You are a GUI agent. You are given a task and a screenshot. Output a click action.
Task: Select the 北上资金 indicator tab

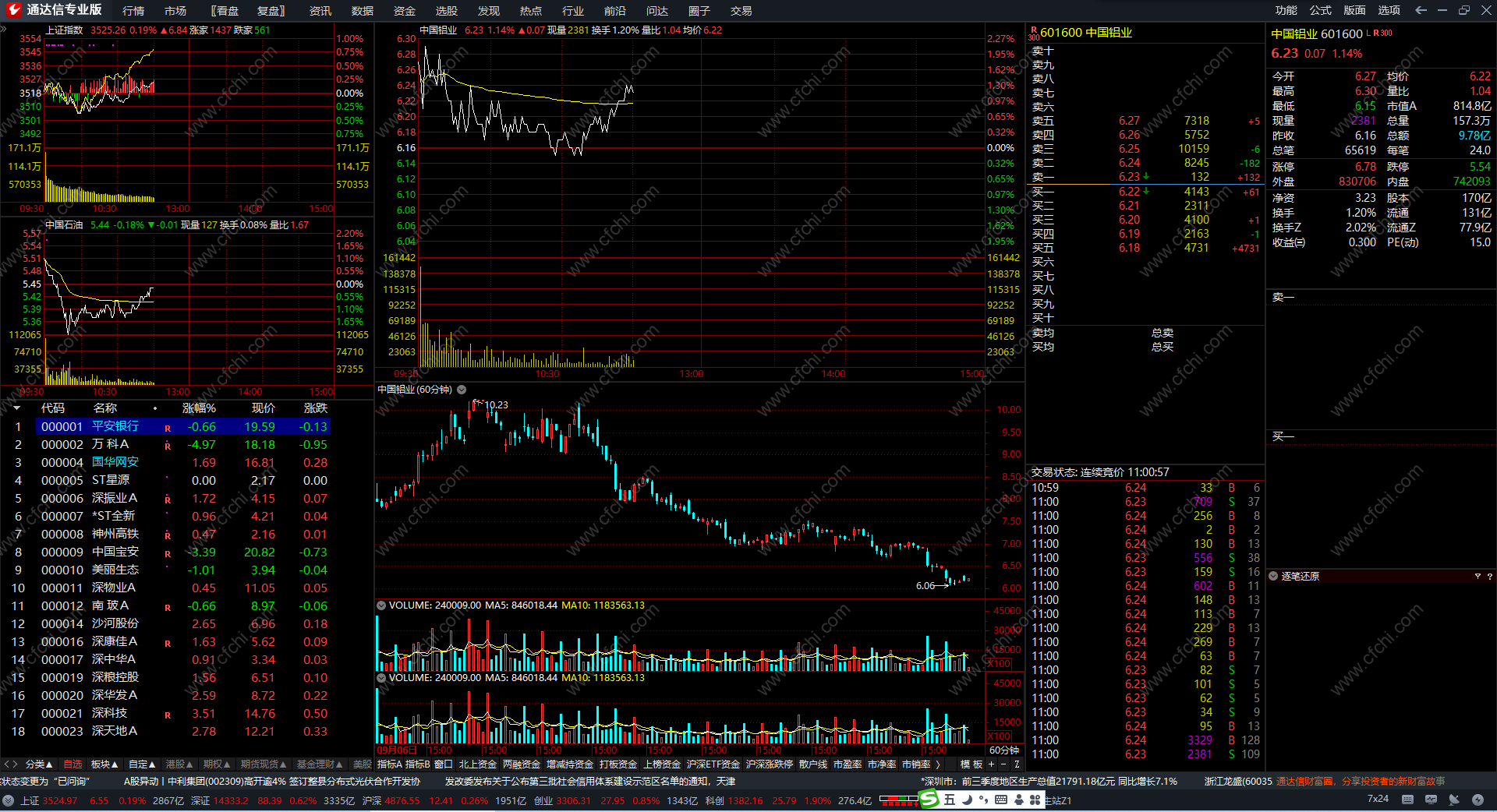point(478,764)
